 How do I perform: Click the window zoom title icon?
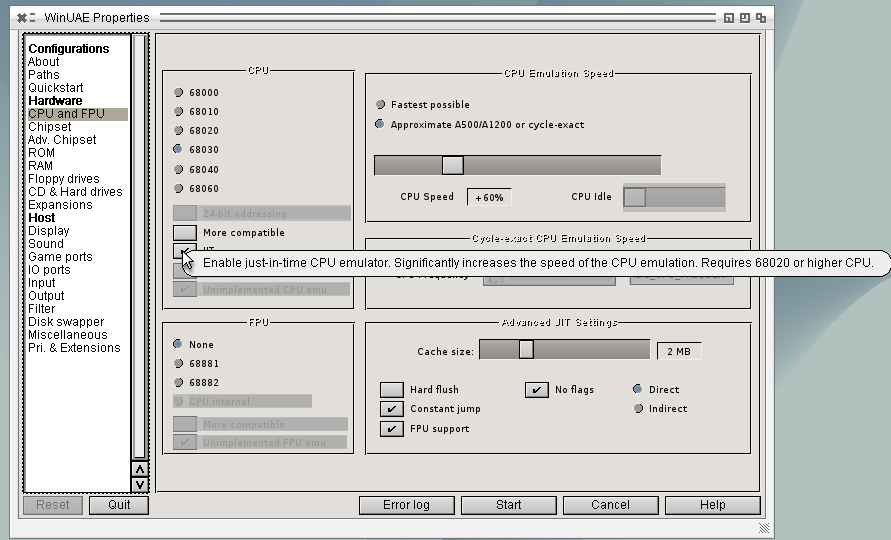(744, 18)
